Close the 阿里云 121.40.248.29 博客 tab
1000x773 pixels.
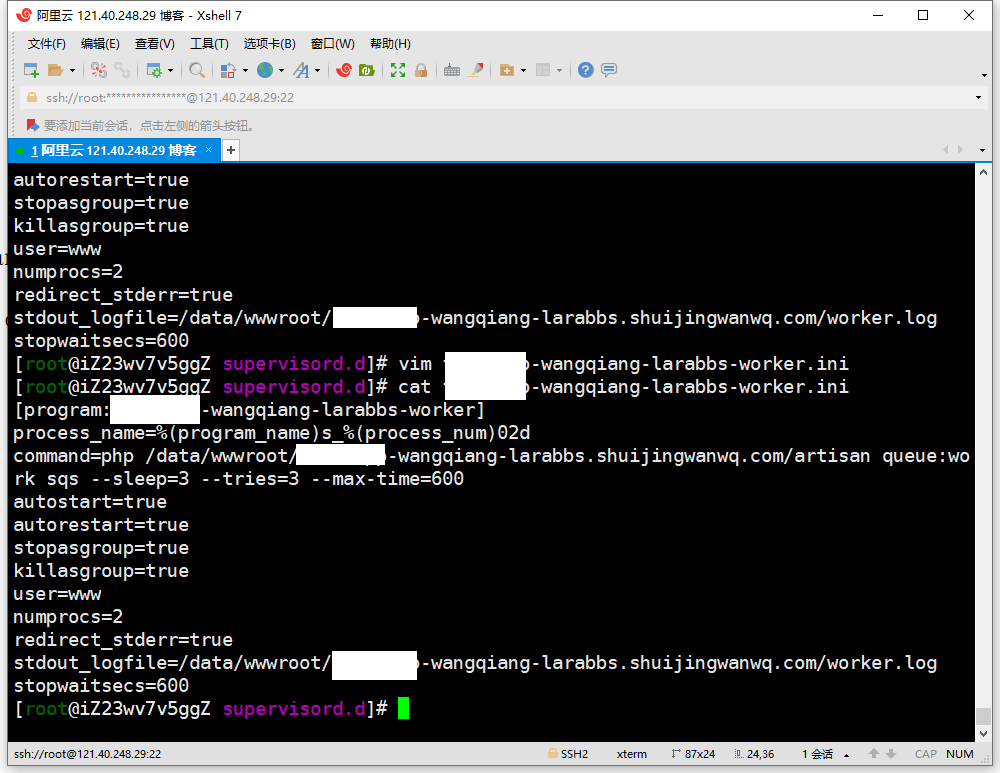[209, 150]
